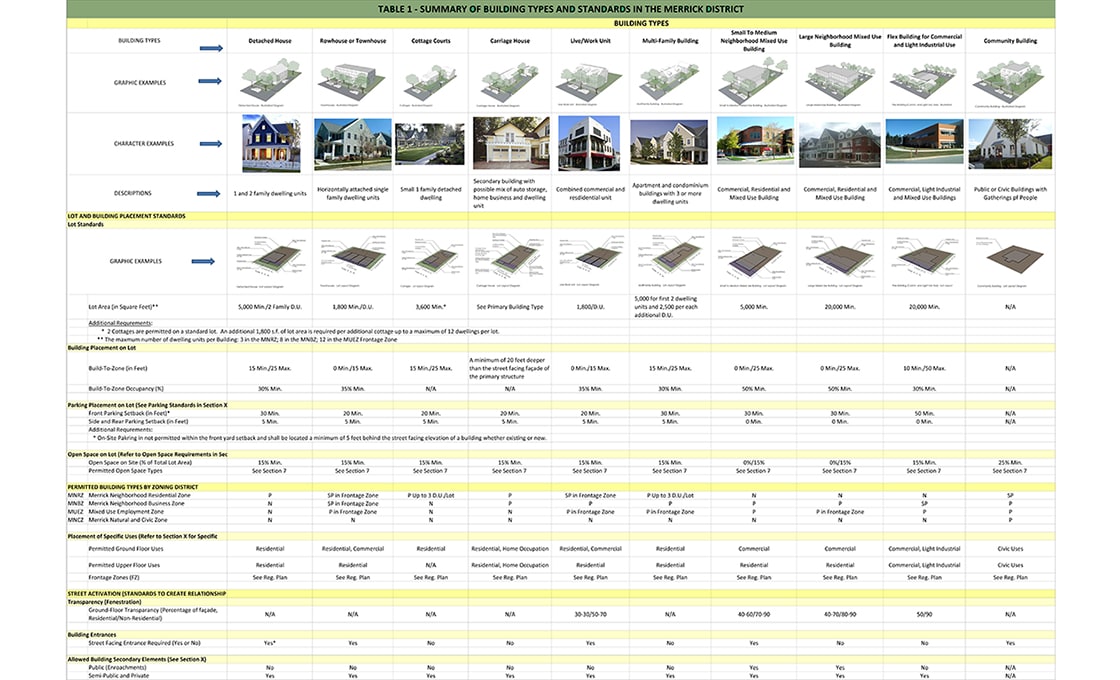Select the Build-To-Zone Occupancy row label
This screenshot has height=680, width=1120.
125,388
